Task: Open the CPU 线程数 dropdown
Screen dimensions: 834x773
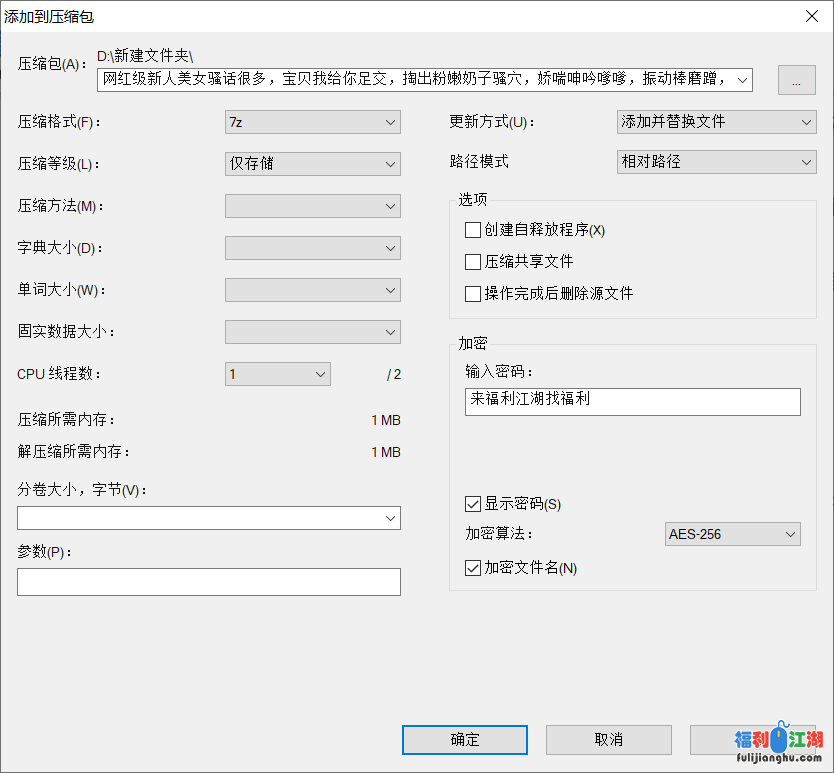Action: tap(277, 374)
